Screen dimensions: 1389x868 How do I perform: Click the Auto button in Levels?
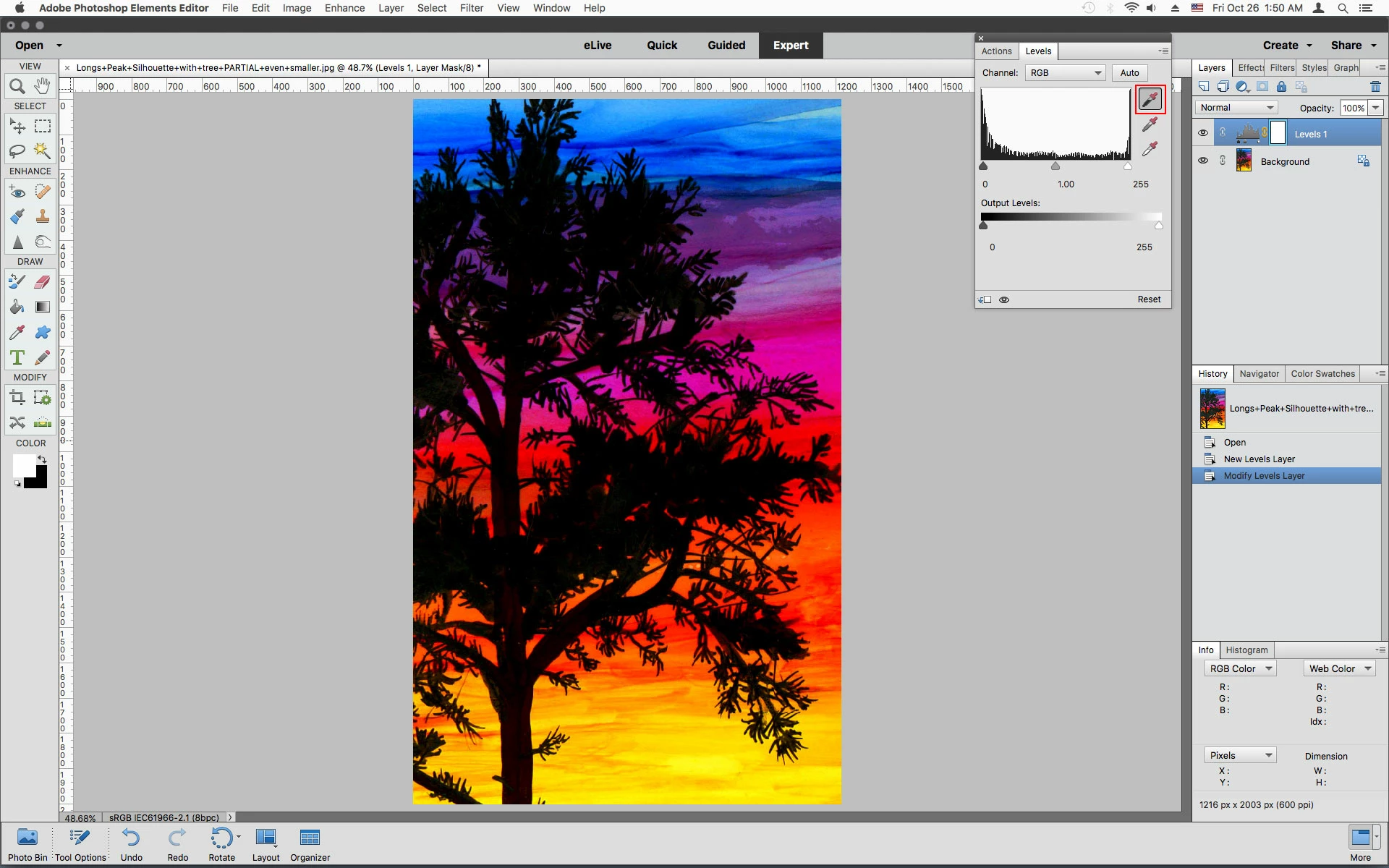(x=1129, y=73)
